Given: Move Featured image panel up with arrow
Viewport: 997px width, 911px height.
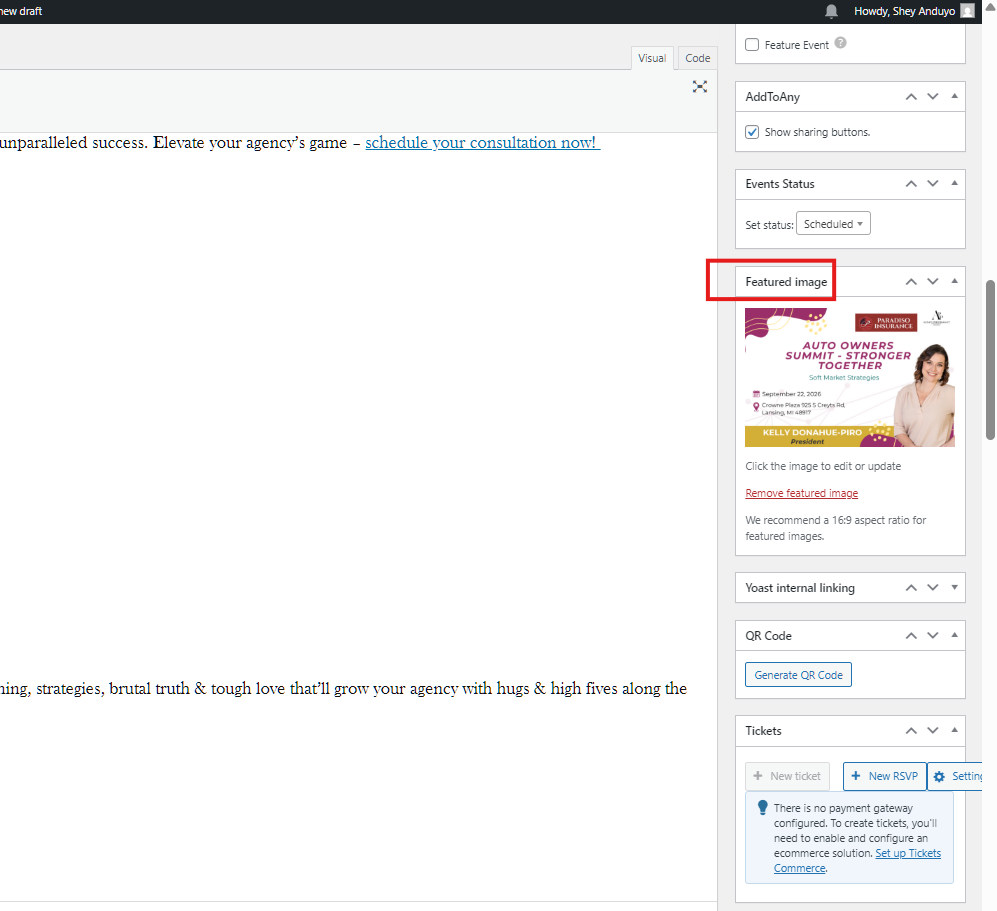Looking at the screenshot, I should (x=911, y=282).
